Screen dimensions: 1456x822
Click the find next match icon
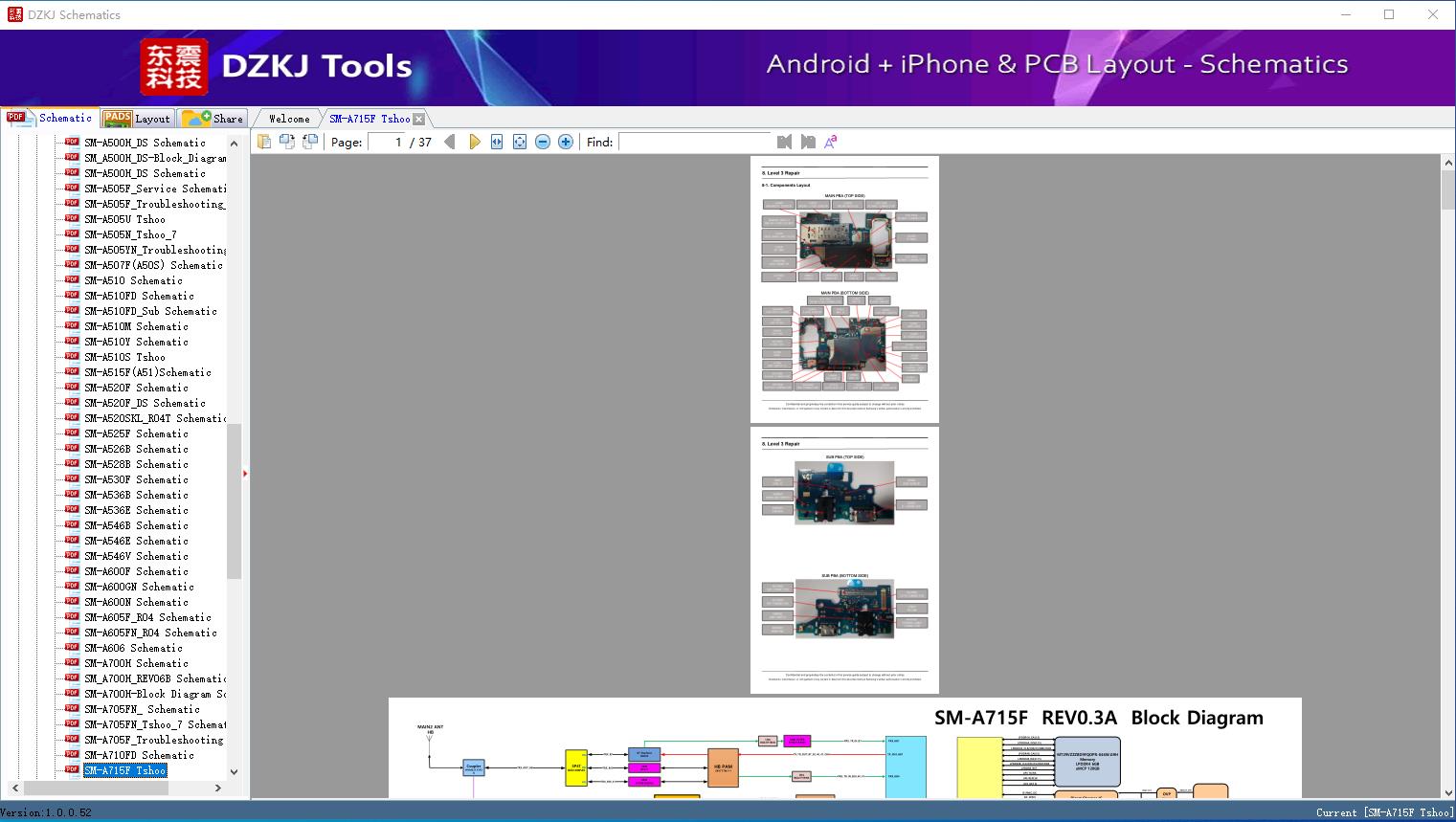point(808,142)
